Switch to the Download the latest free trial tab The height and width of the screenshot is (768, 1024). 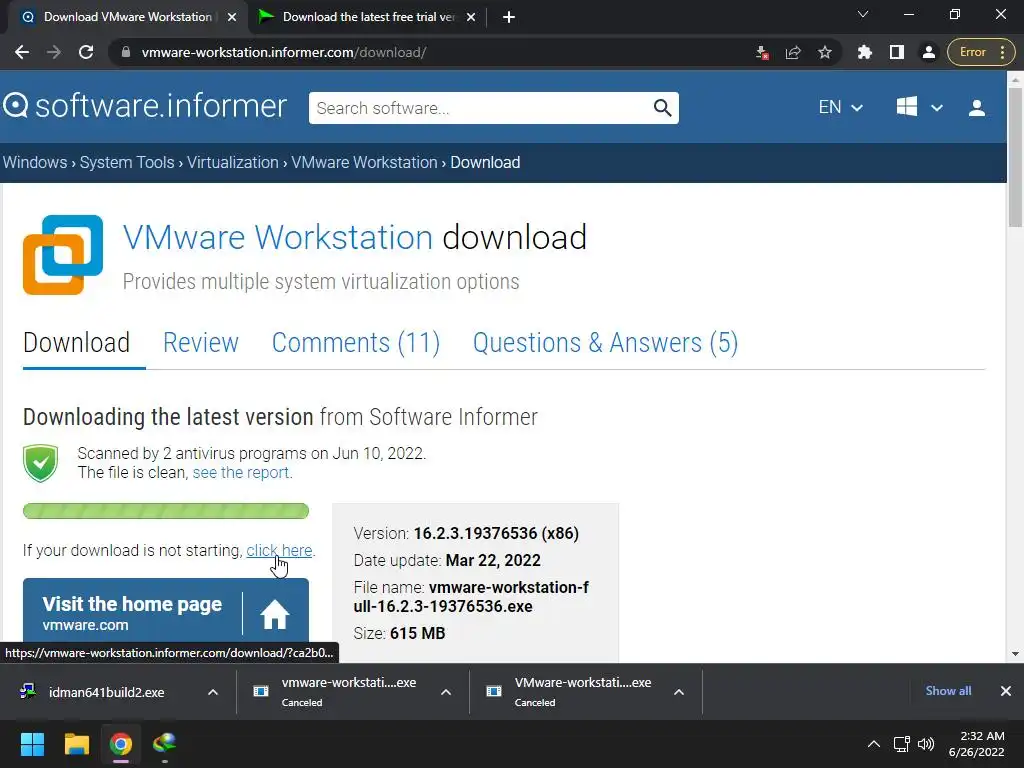368,17
